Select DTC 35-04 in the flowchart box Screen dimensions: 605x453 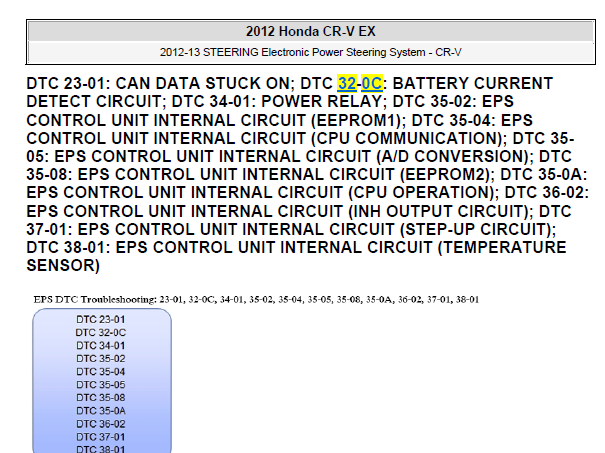pyautogui.click(x=101, y=372)
